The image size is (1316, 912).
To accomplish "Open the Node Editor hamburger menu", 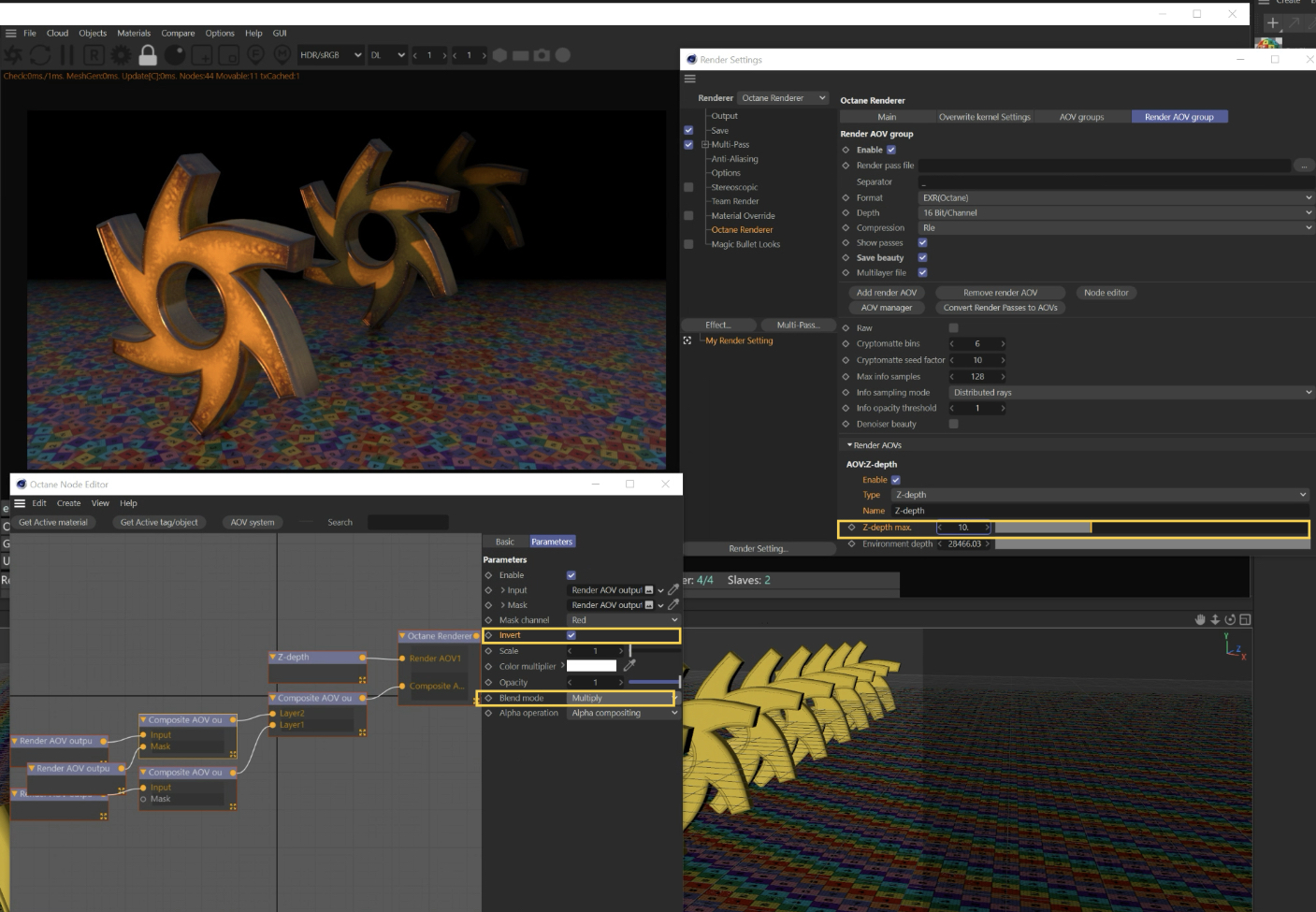I will click(x=20, y=503).
